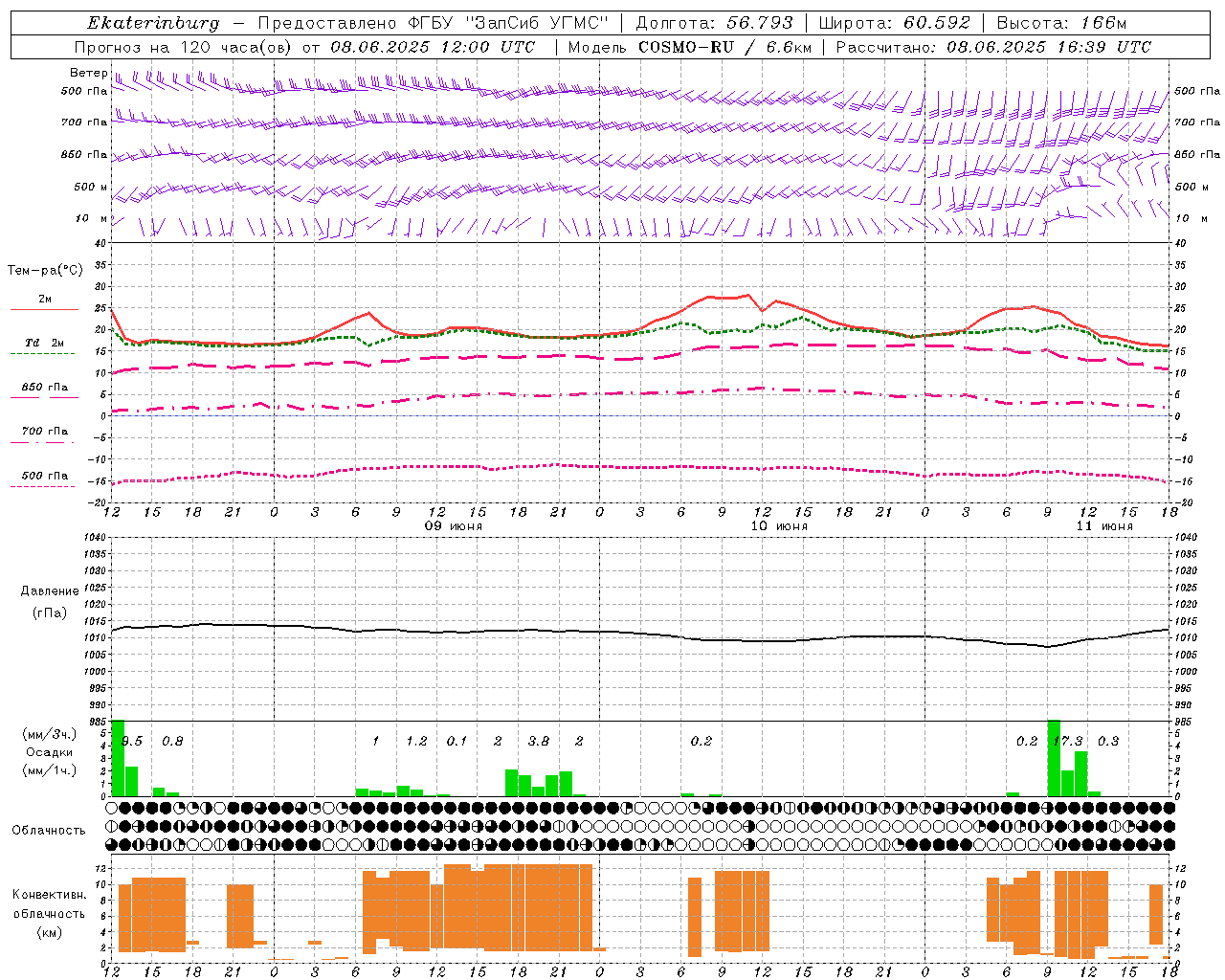The image size is (1225, 980).
Task: Click the 'Долгота: 56.793' header value
Action: (715, 23)
